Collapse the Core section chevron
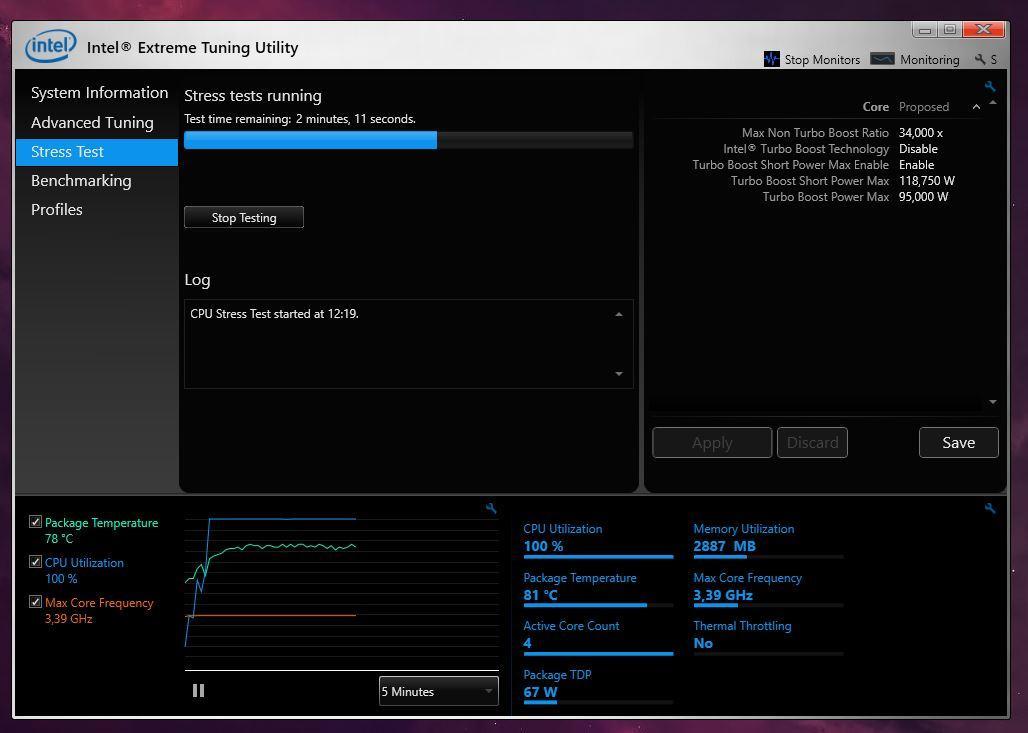The width and height of the screenshot is (1028, 733). (976, 107)
